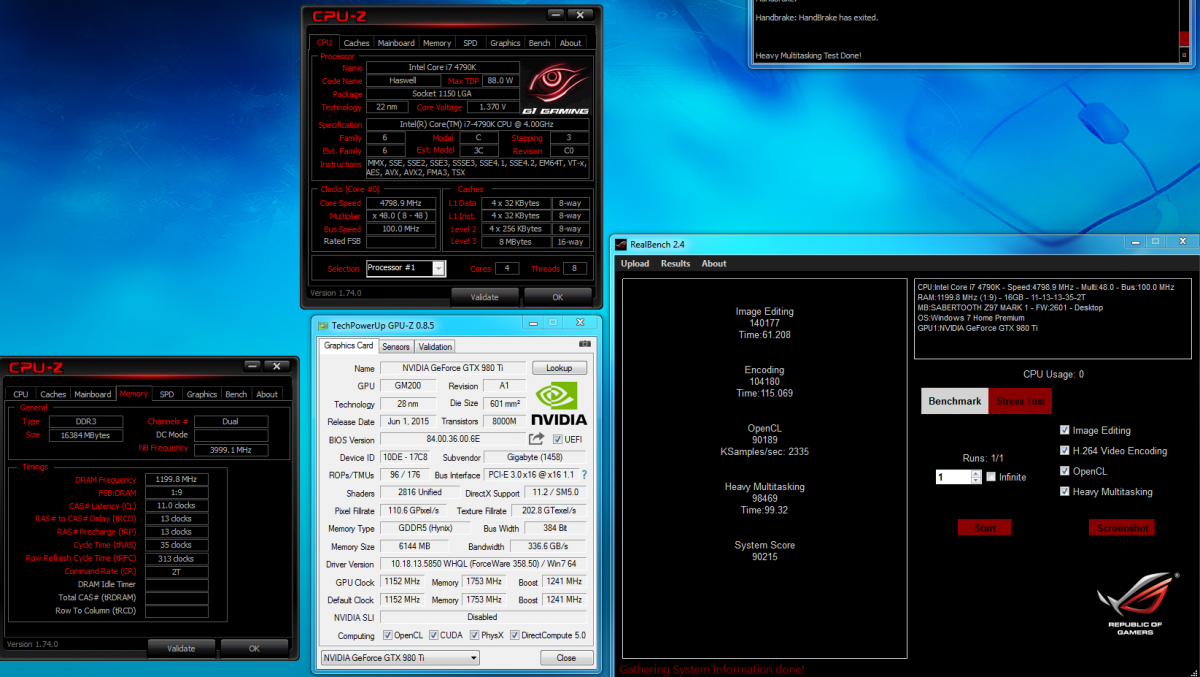1200x677 pixels.
Task: Toggle the OpenCL checkbox in GPU-Z Computing row
Action: (387, 635)
